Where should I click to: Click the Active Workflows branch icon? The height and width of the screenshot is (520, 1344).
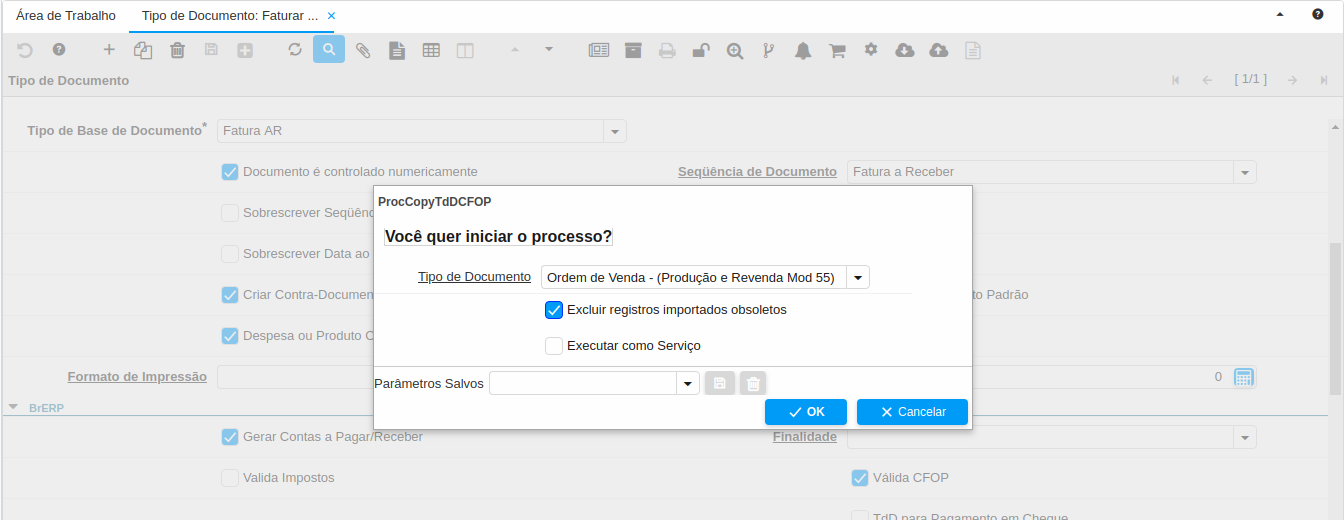pos(769,49)
